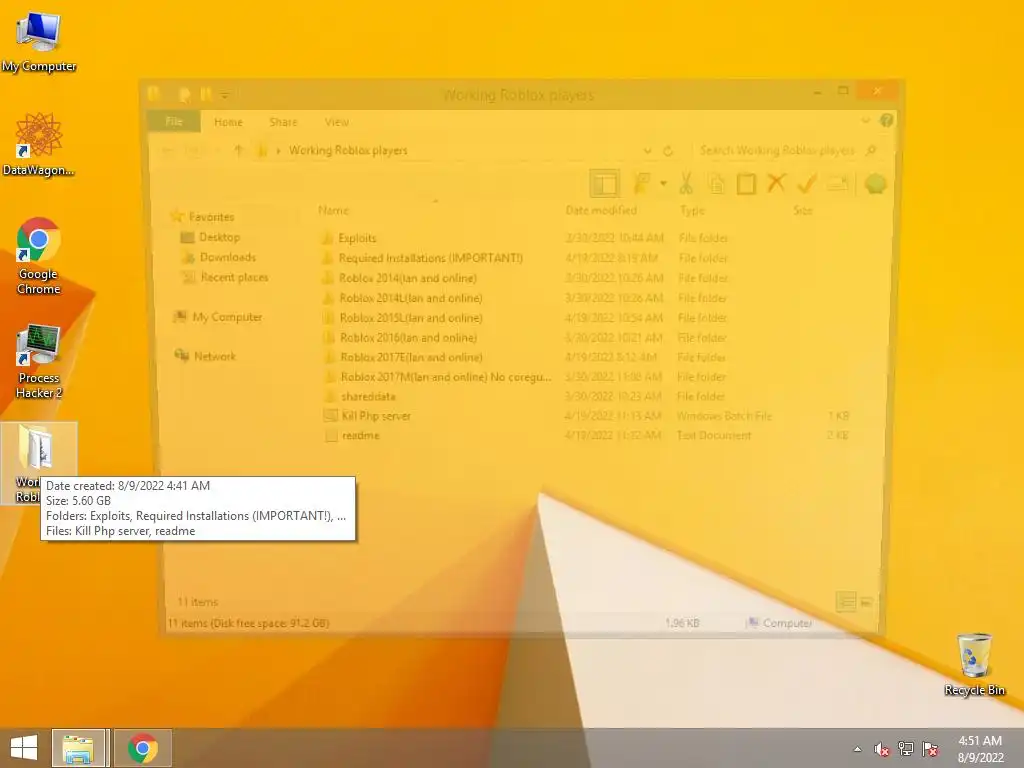Open the address bar history dropdown

click(647, 151)
